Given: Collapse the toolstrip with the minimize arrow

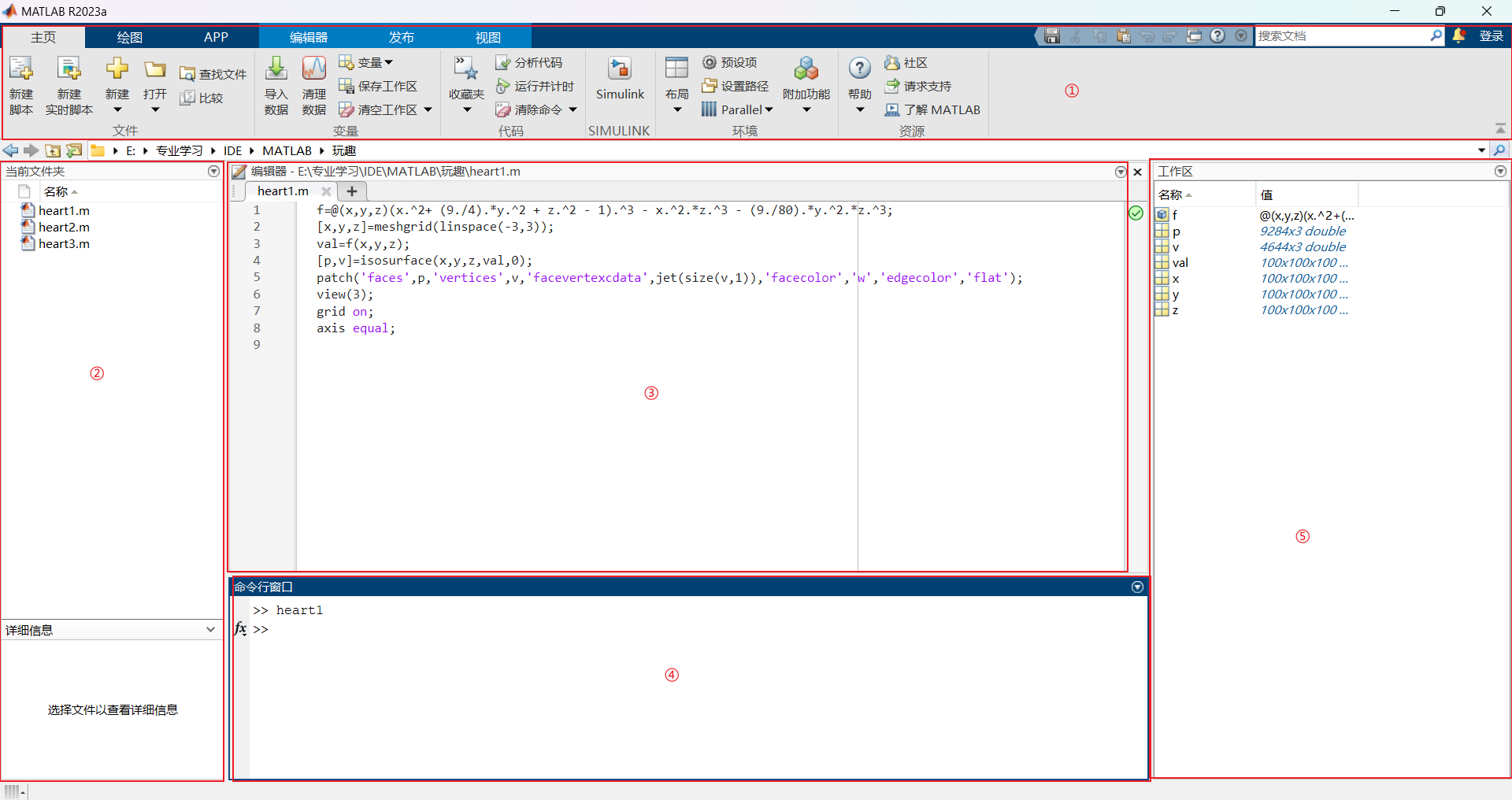Looking at the screenshot, I should (x=1500, y=128).
